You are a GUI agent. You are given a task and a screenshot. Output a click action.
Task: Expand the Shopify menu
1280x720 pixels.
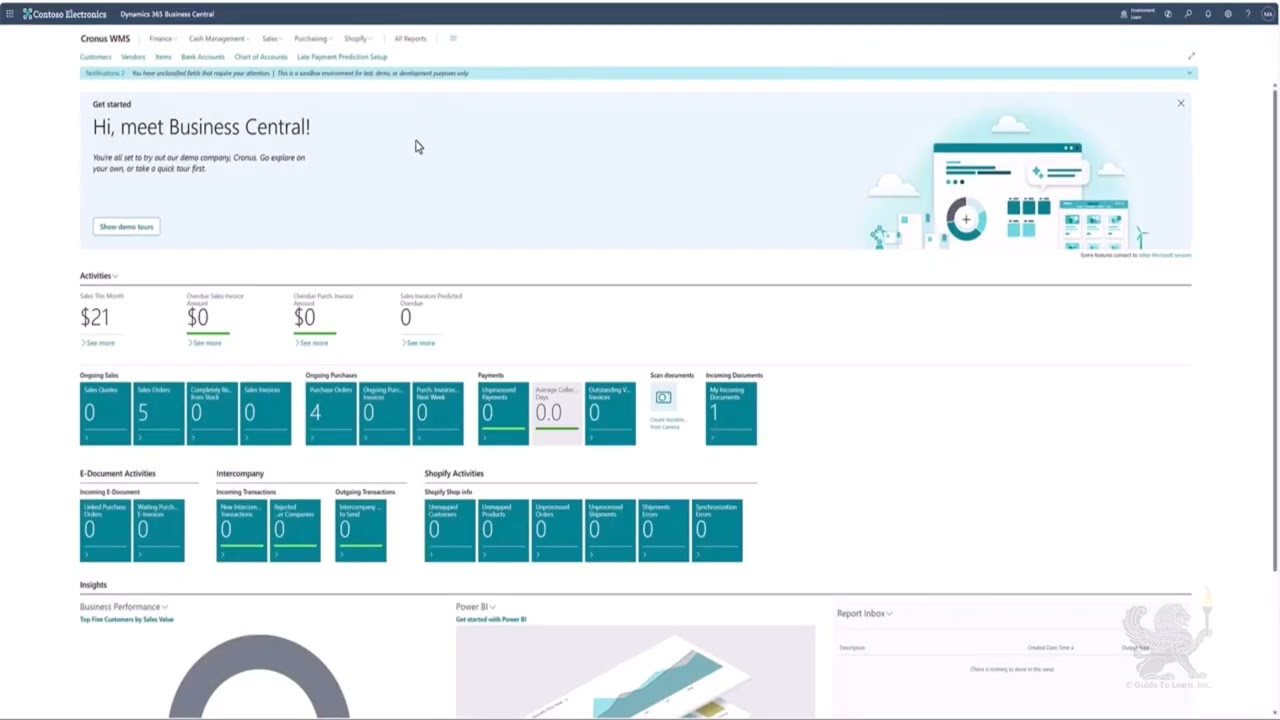[358, 38]
